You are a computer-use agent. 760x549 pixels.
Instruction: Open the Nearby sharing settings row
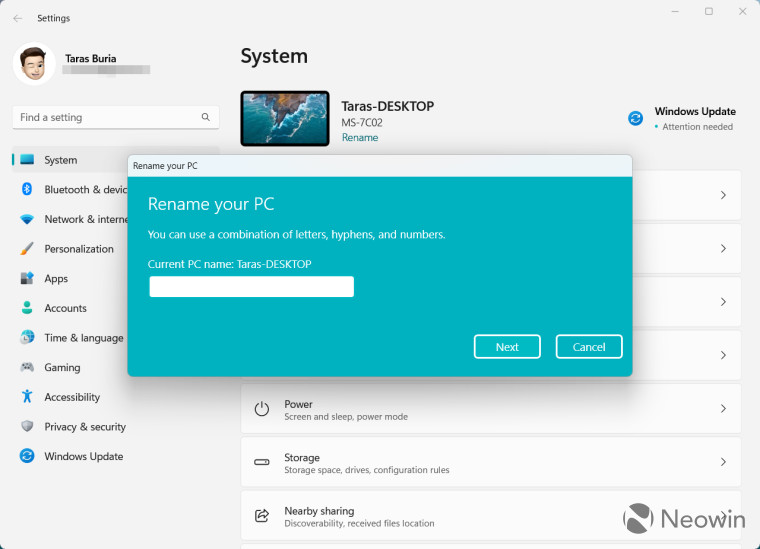(x=491, y=516)
